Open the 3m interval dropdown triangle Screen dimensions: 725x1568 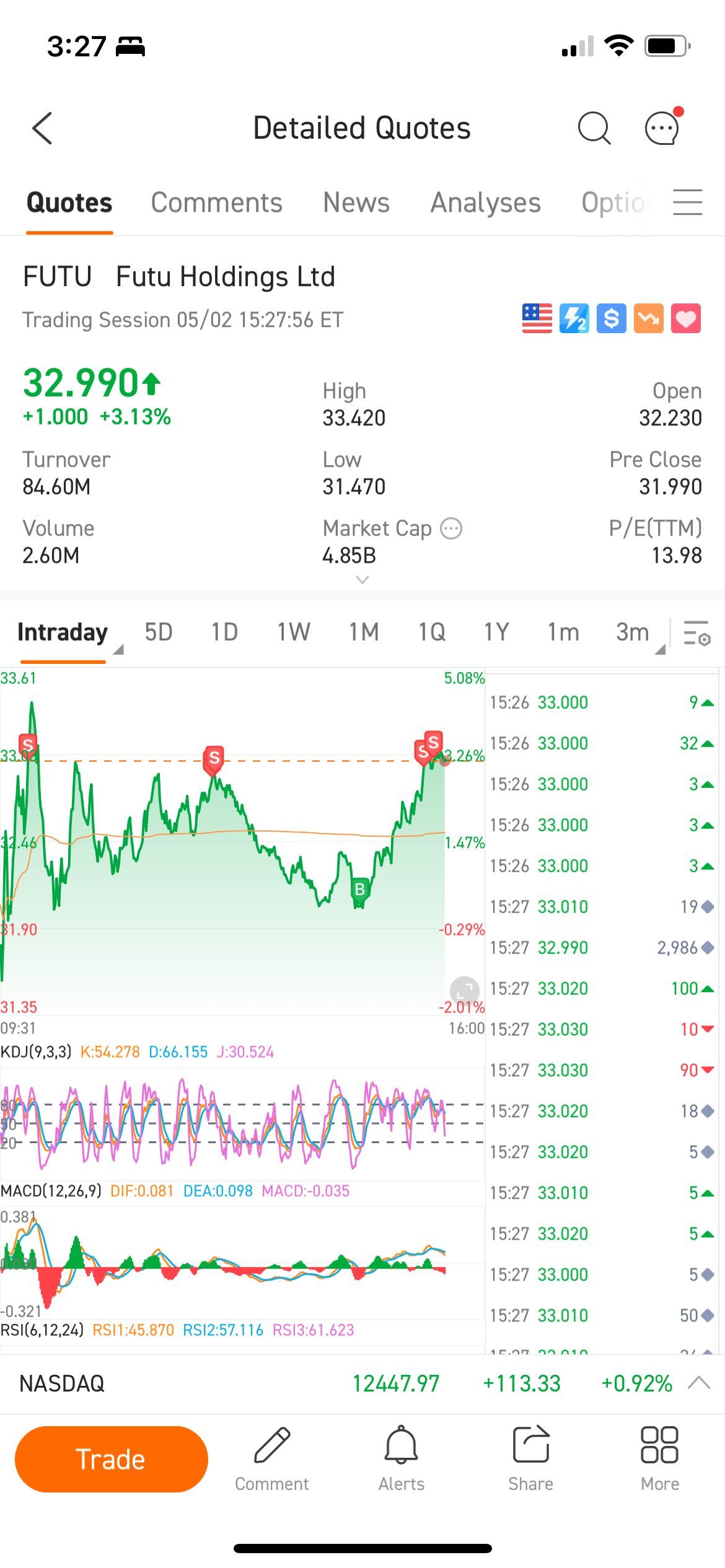(661, 649)
